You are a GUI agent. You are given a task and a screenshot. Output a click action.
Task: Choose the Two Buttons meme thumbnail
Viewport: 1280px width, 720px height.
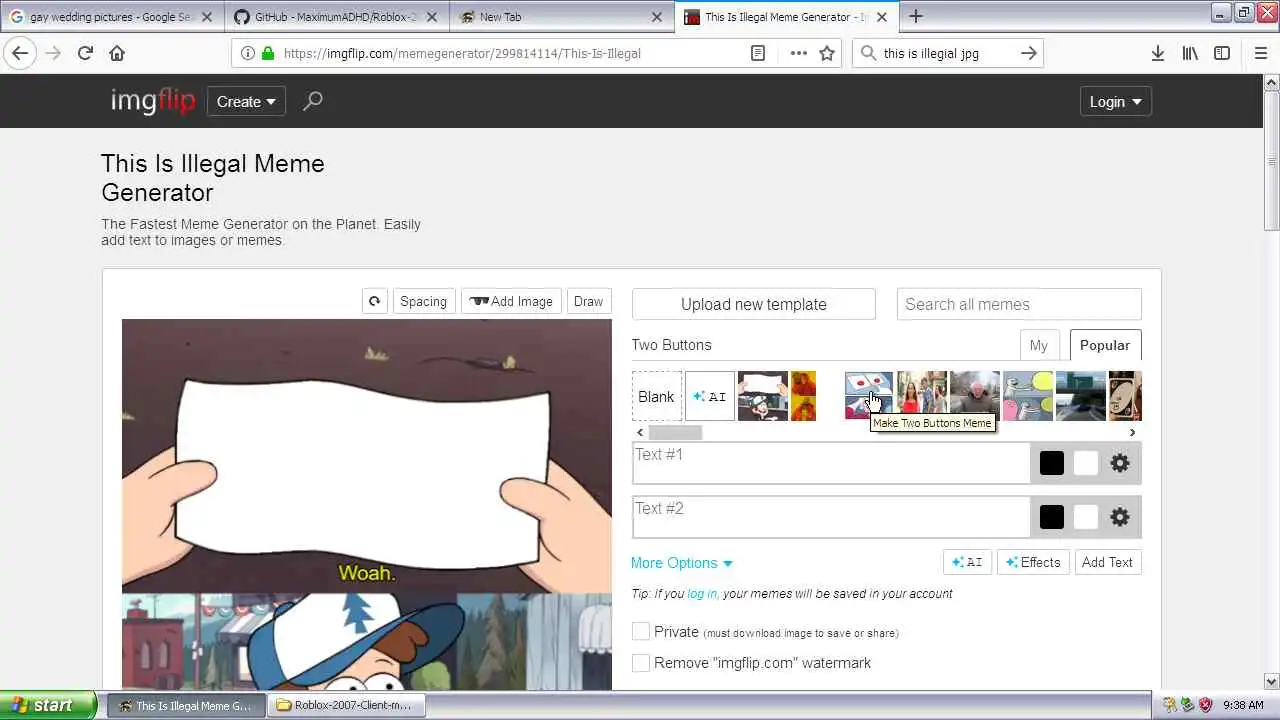click(869, 396)
